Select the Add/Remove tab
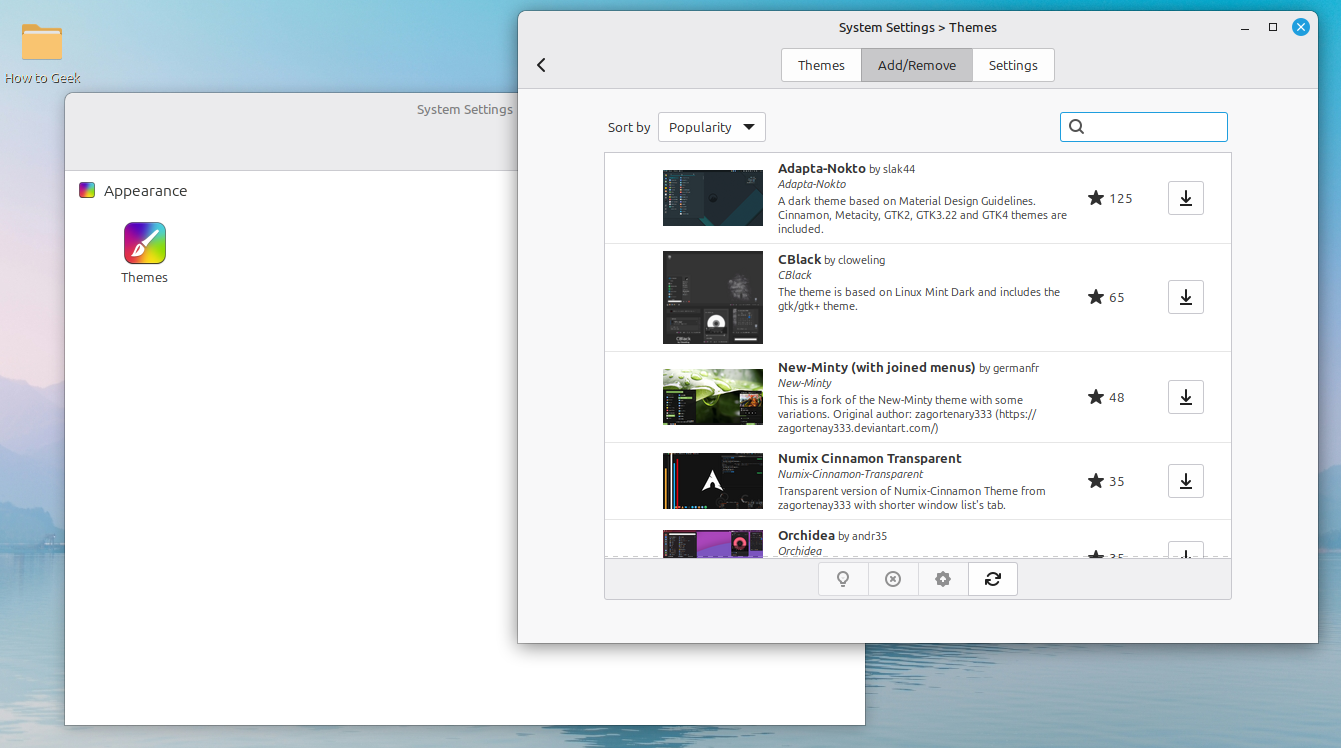This screenshot has height=748, width=1341. coord(917,65)
